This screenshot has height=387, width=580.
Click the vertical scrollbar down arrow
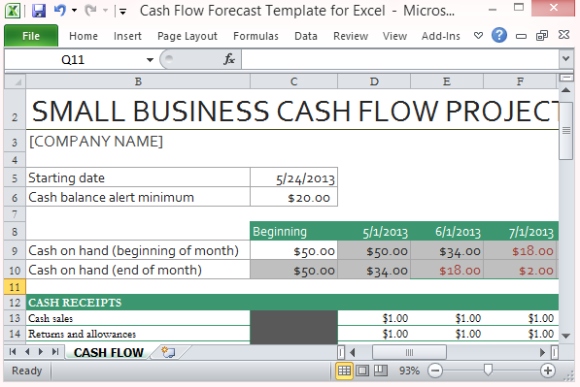click(566, 336)
